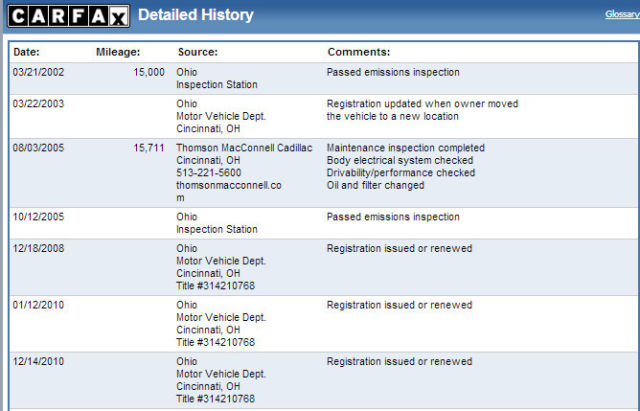Click the 15,000 mileage value
The image size is (640, 411).
click(149, 72)
